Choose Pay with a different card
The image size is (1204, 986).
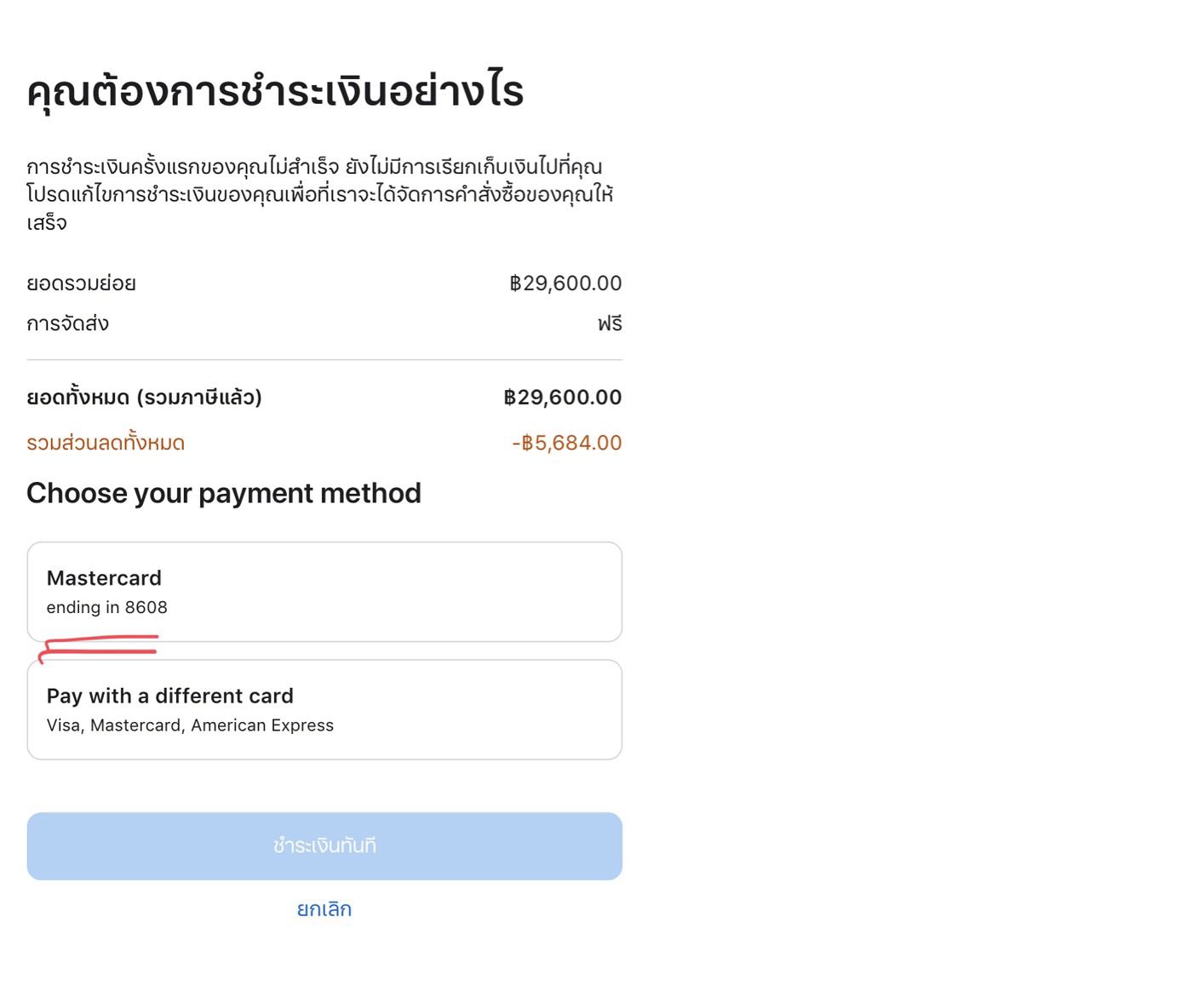coord(324,709)
